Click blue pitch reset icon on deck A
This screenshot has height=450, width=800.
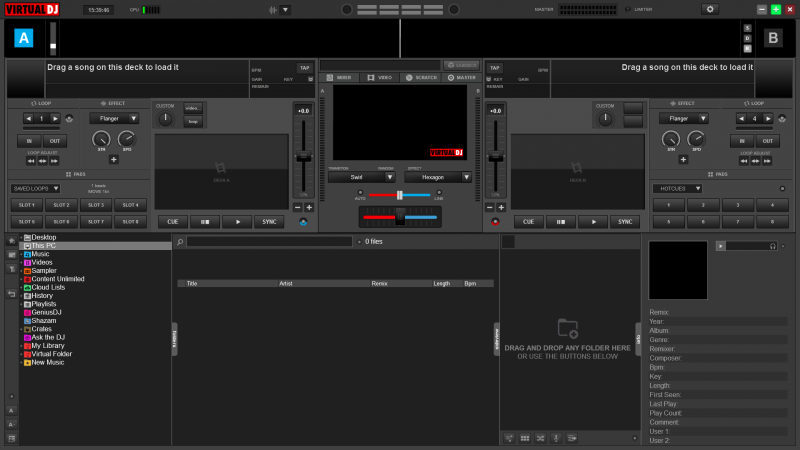pyautogui.click(x=303, y=222)
